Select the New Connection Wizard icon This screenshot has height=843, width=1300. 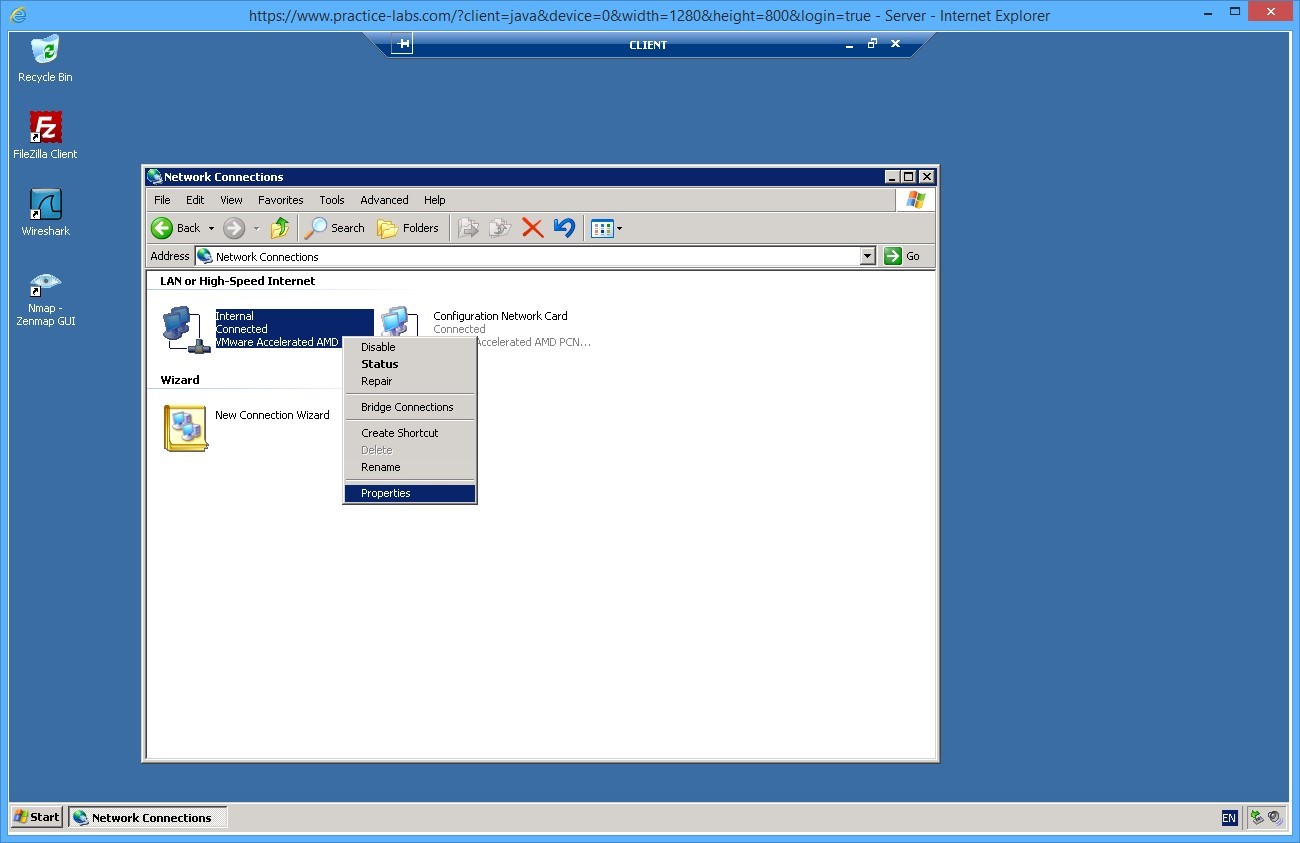pyautogui.click(x=185, y=427)
